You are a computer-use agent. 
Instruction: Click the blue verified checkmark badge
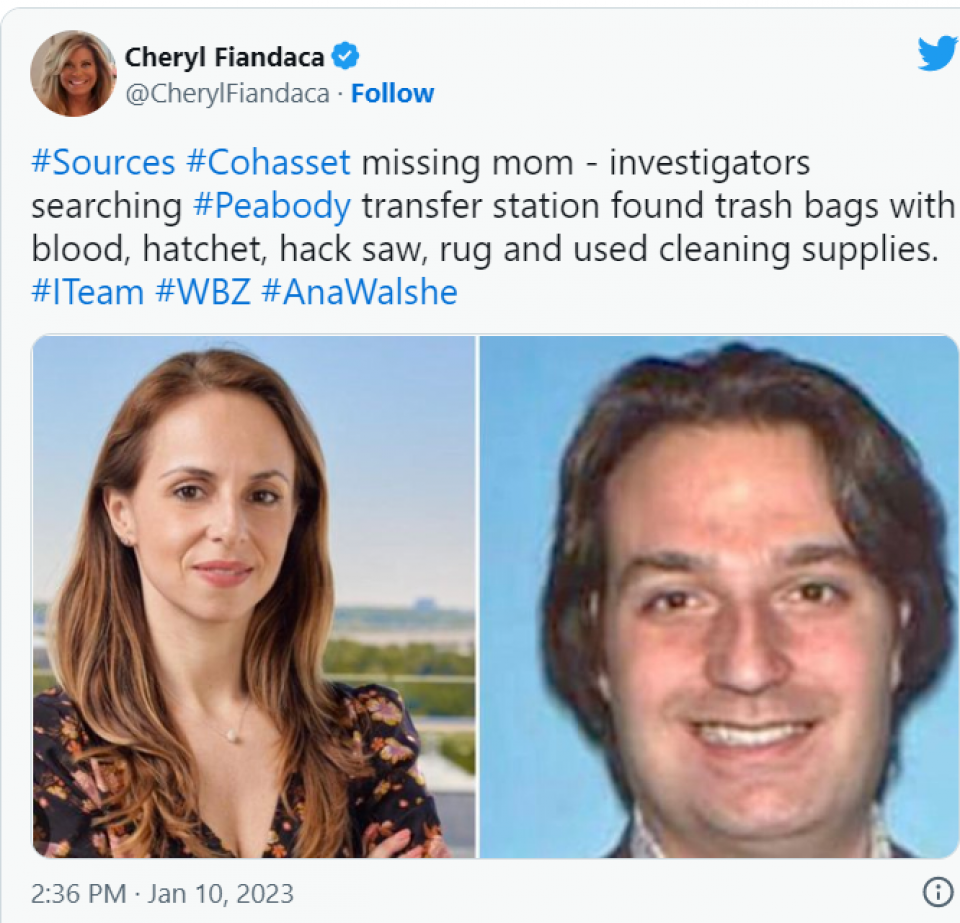345,56
